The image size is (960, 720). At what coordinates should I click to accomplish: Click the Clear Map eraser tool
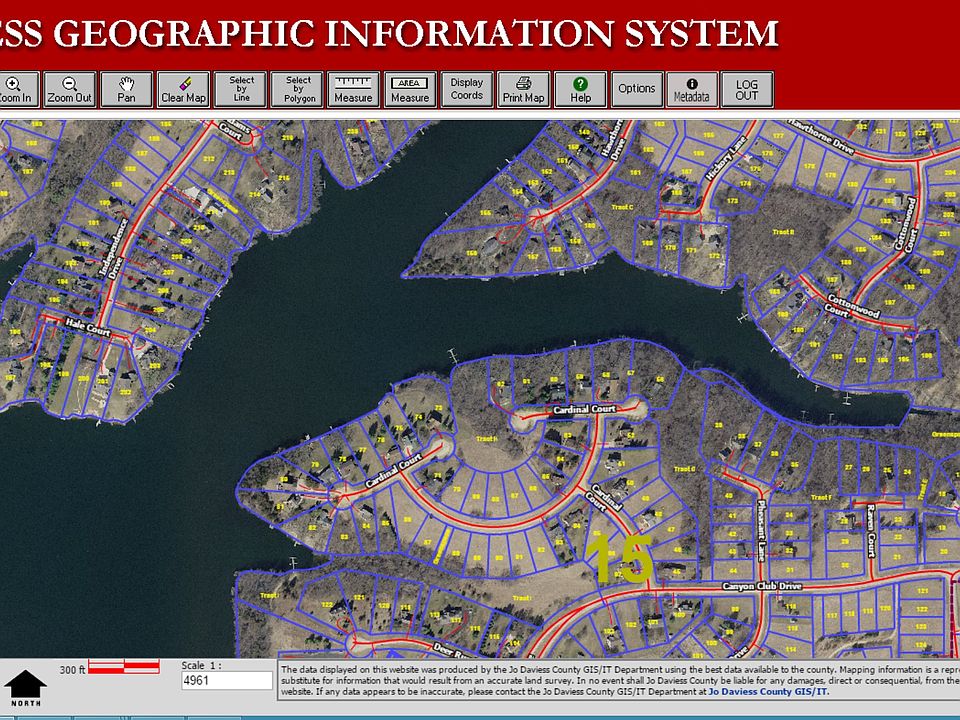click(183, 89)
